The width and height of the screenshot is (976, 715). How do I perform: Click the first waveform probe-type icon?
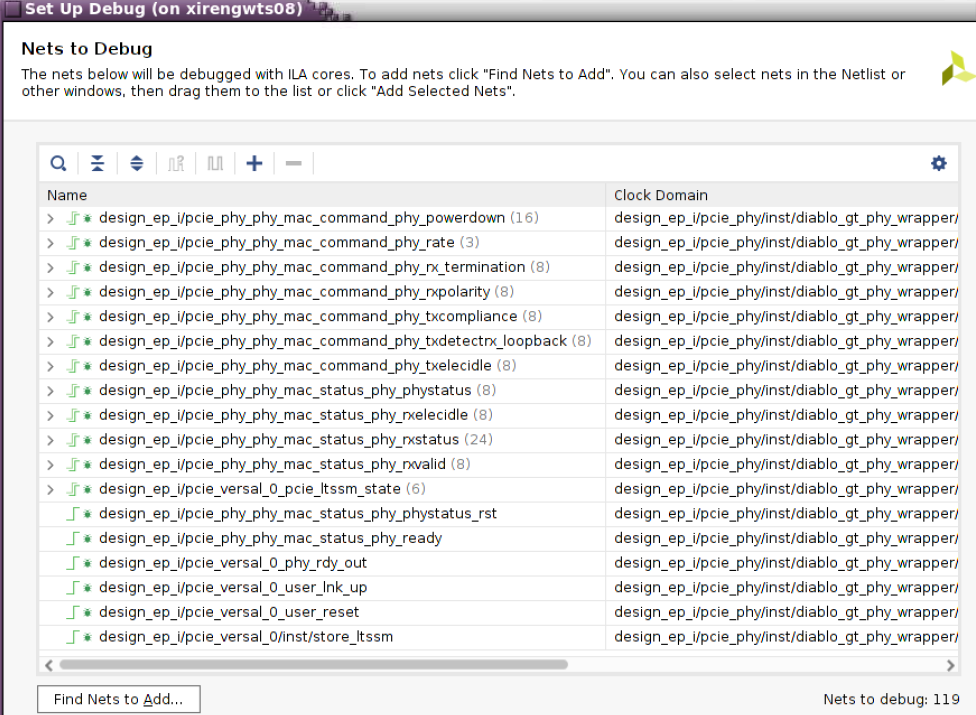[x=176, y=164]
